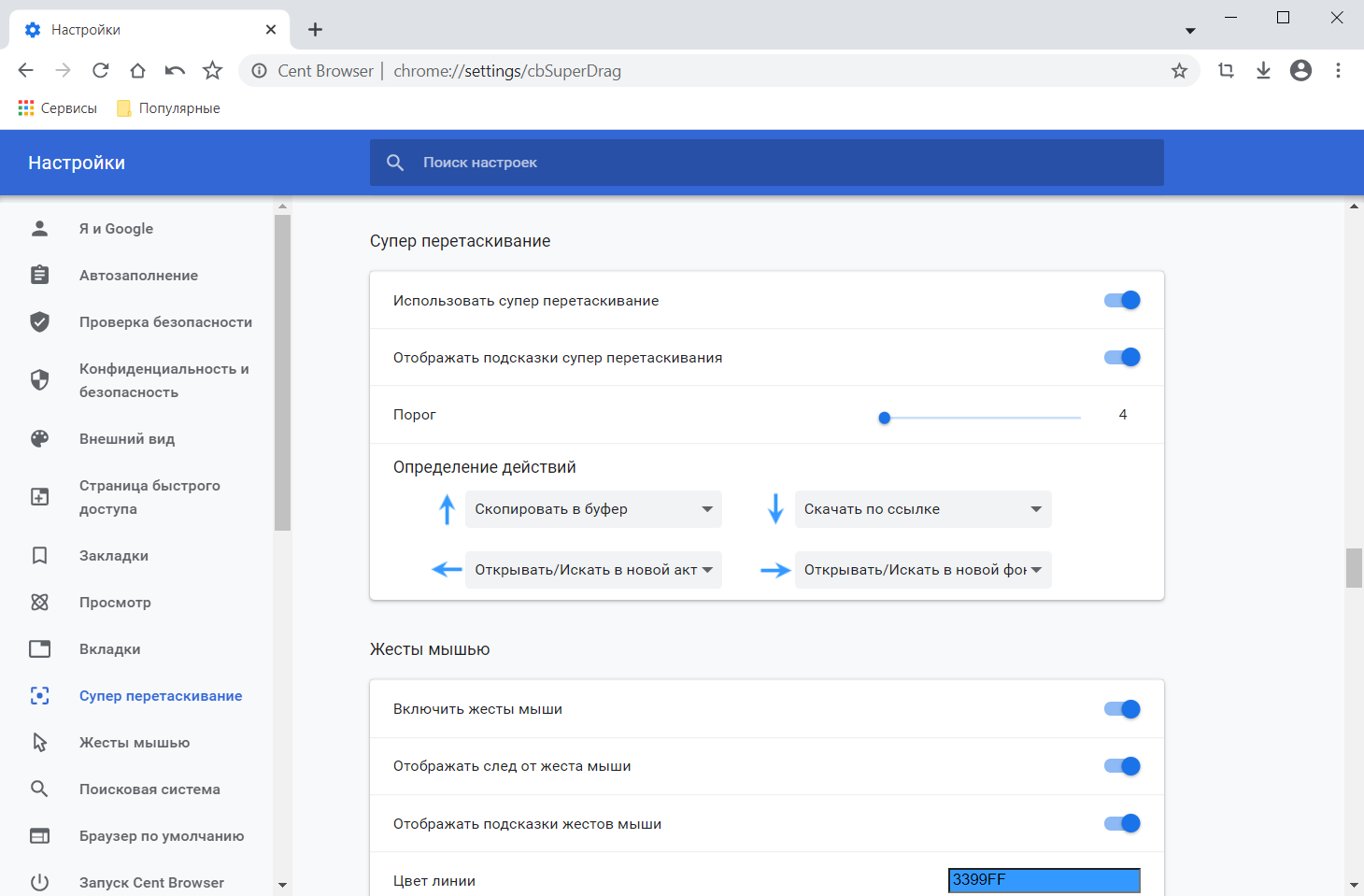
Task: Open the three-dot browser menu
Action: (1338, 70)
